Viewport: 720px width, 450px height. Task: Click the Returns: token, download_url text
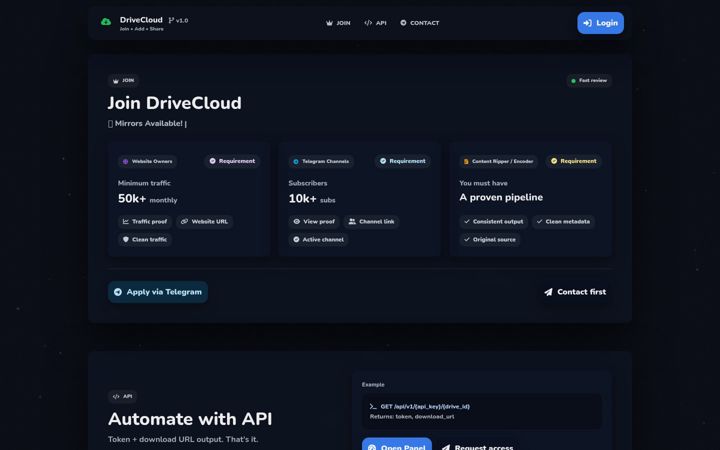pyautogui.click(x=412, y=416)
